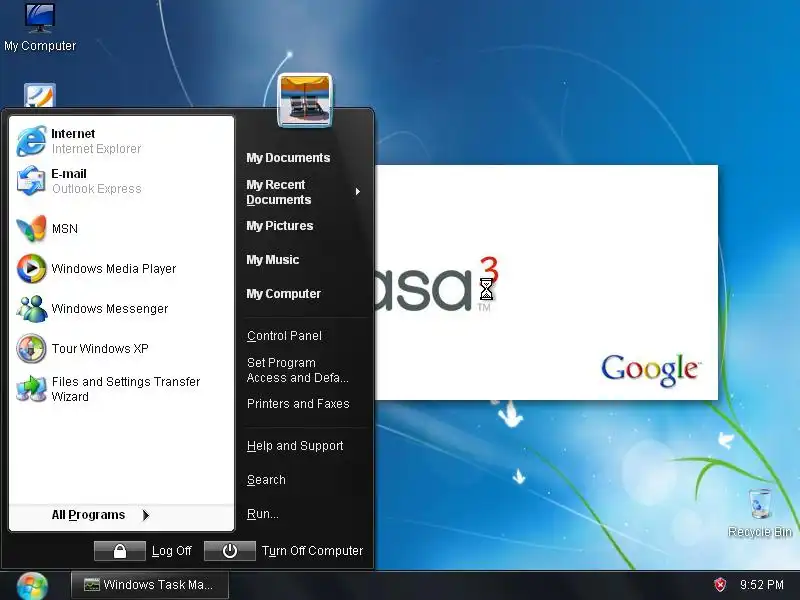Open the MSN butterfly icon
Image resolution: width=800 pixels, height=600 pixels.
pos(31,229)
